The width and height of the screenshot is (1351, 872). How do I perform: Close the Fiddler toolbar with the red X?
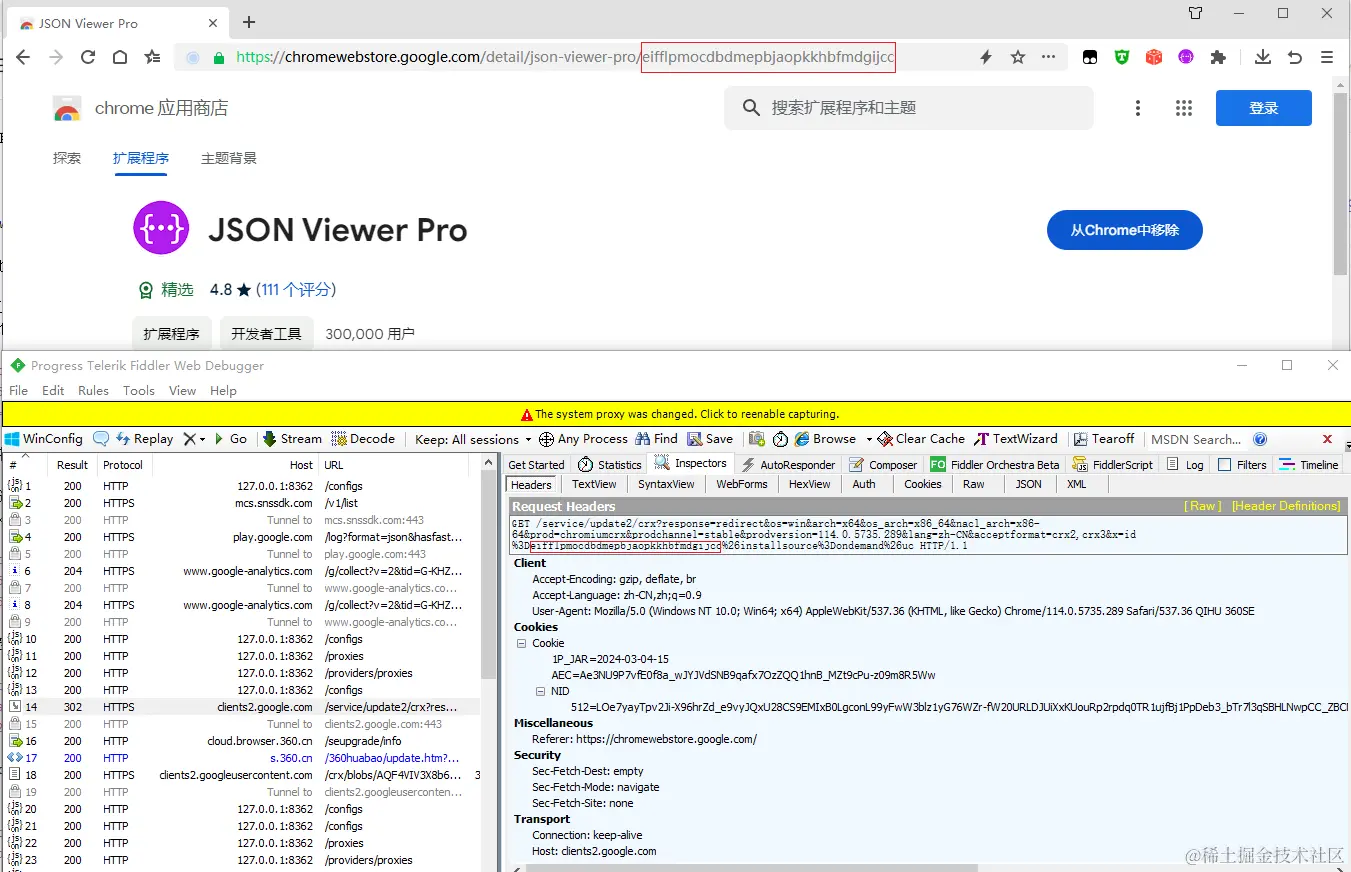tap(1328, 439)
